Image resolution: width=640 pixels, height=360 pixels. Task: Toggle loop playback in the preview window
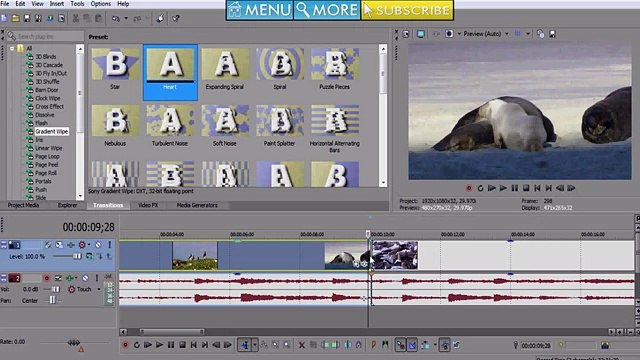point(480,188)
